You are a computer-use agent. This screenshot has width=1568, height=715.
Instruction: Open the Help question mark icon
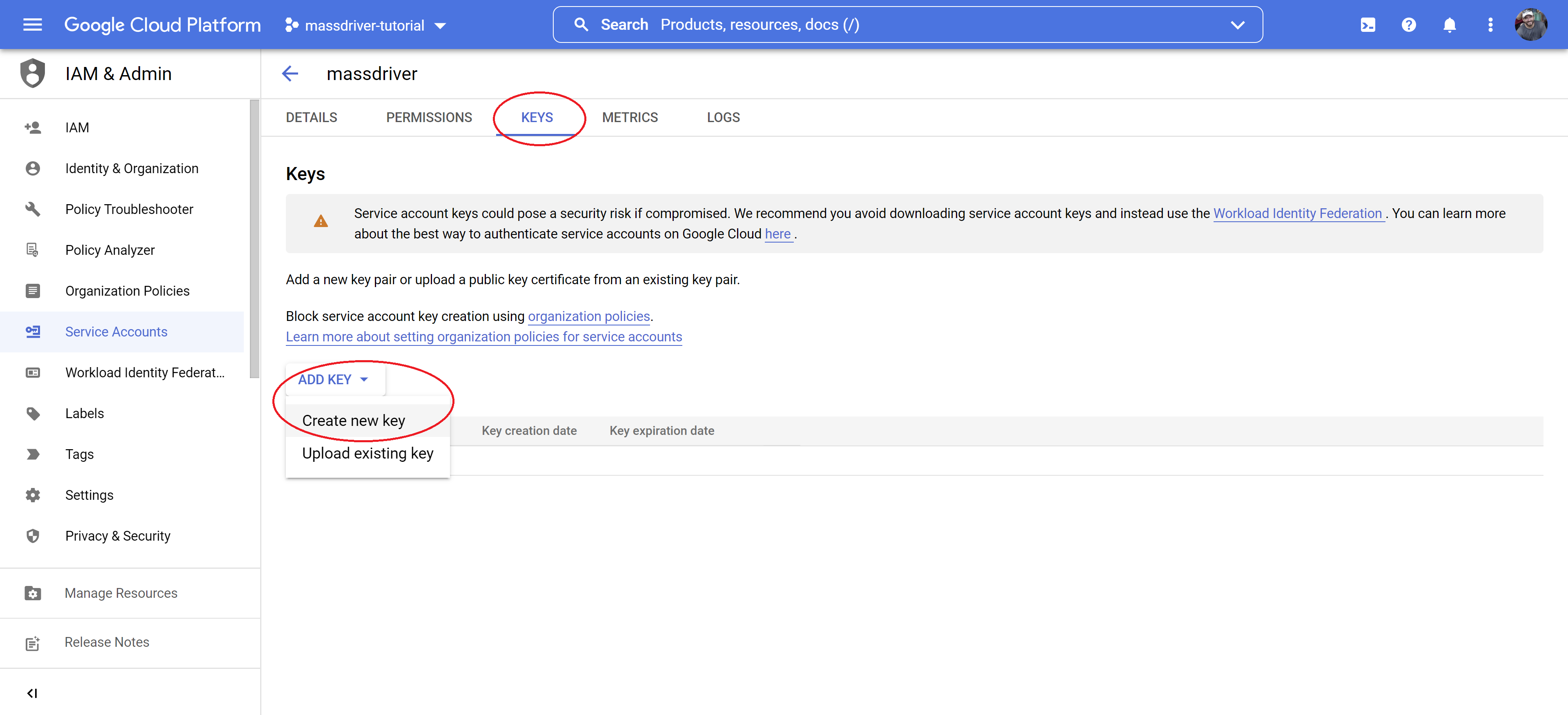[1408, 25]
